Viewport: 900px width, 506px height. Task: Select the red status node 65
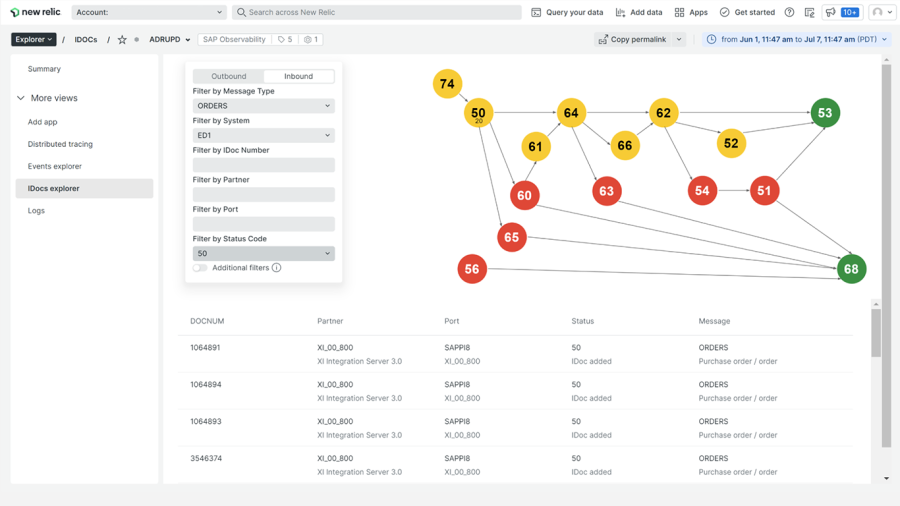[x=512, y=237]
